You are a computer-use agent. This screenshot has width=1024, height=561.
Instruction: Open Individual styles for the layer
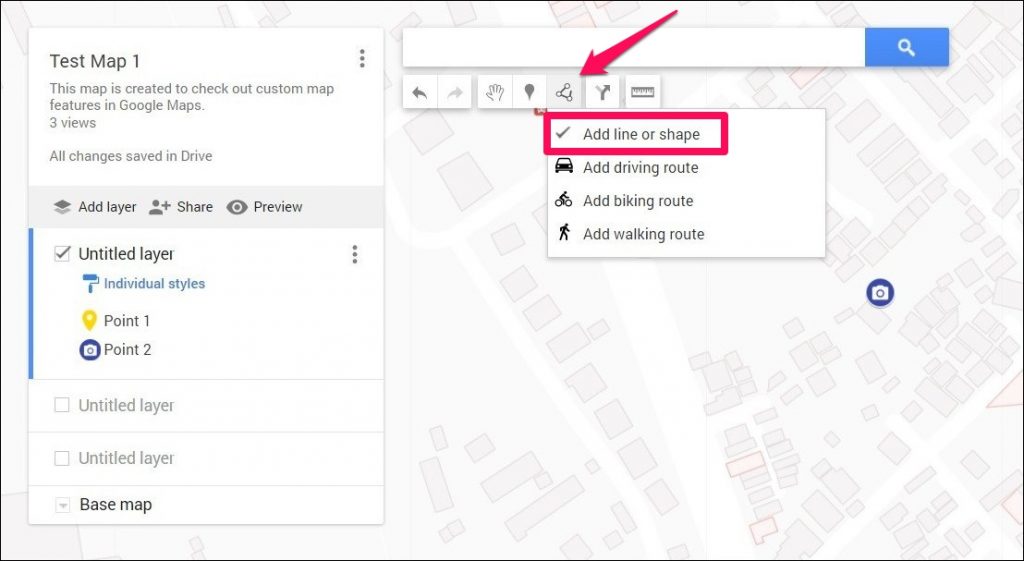[154, 283]
